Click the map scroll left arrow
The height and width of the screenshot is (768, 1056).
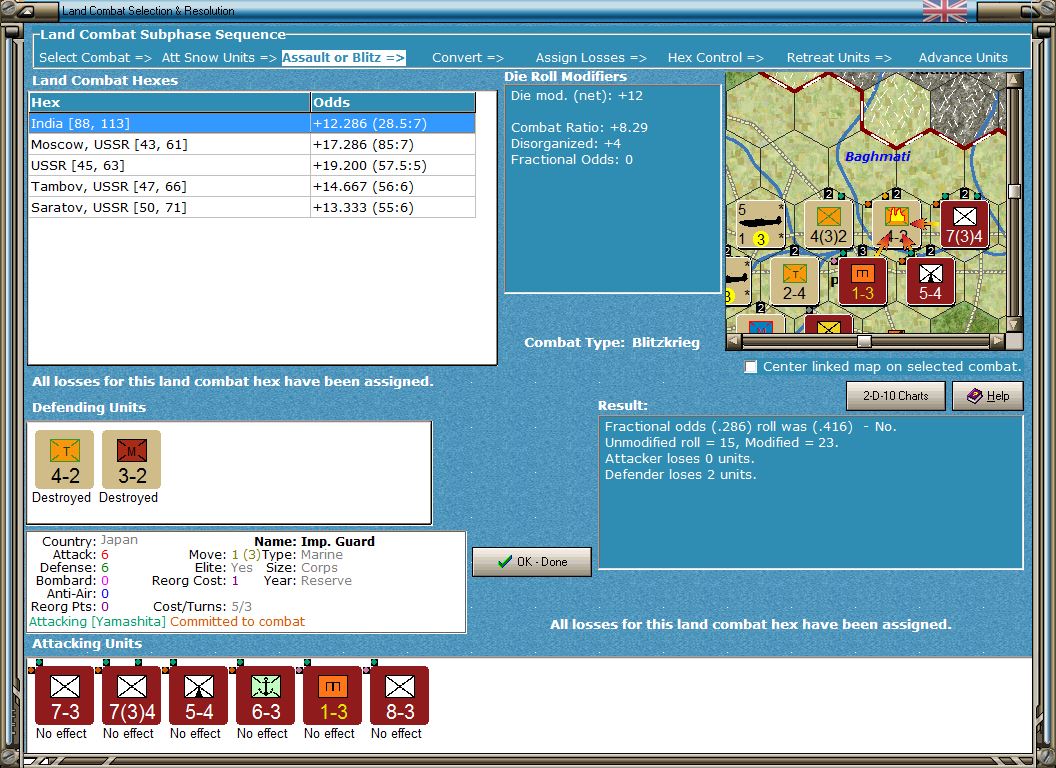pos(734,342)
